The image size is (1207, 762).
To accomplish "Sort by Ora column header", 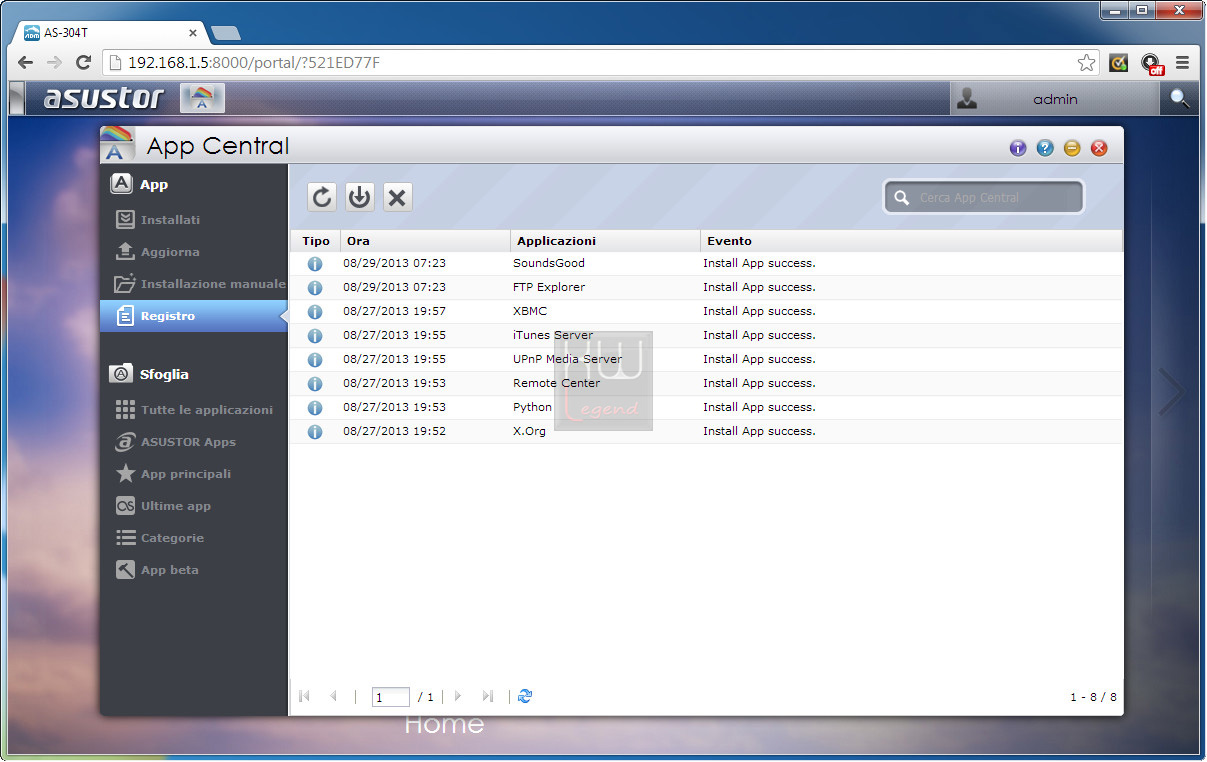I will tap(426, 241).
